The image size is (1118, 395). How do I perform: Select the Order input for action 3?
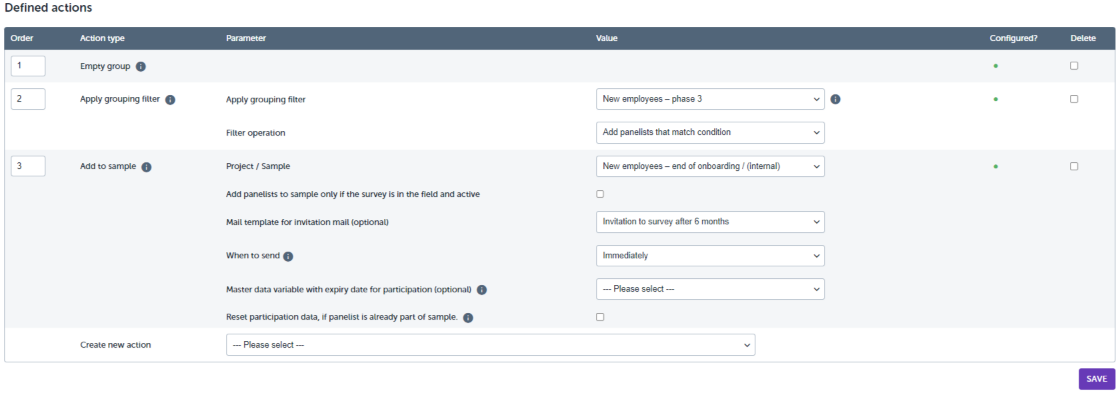[x=29, y=166]
